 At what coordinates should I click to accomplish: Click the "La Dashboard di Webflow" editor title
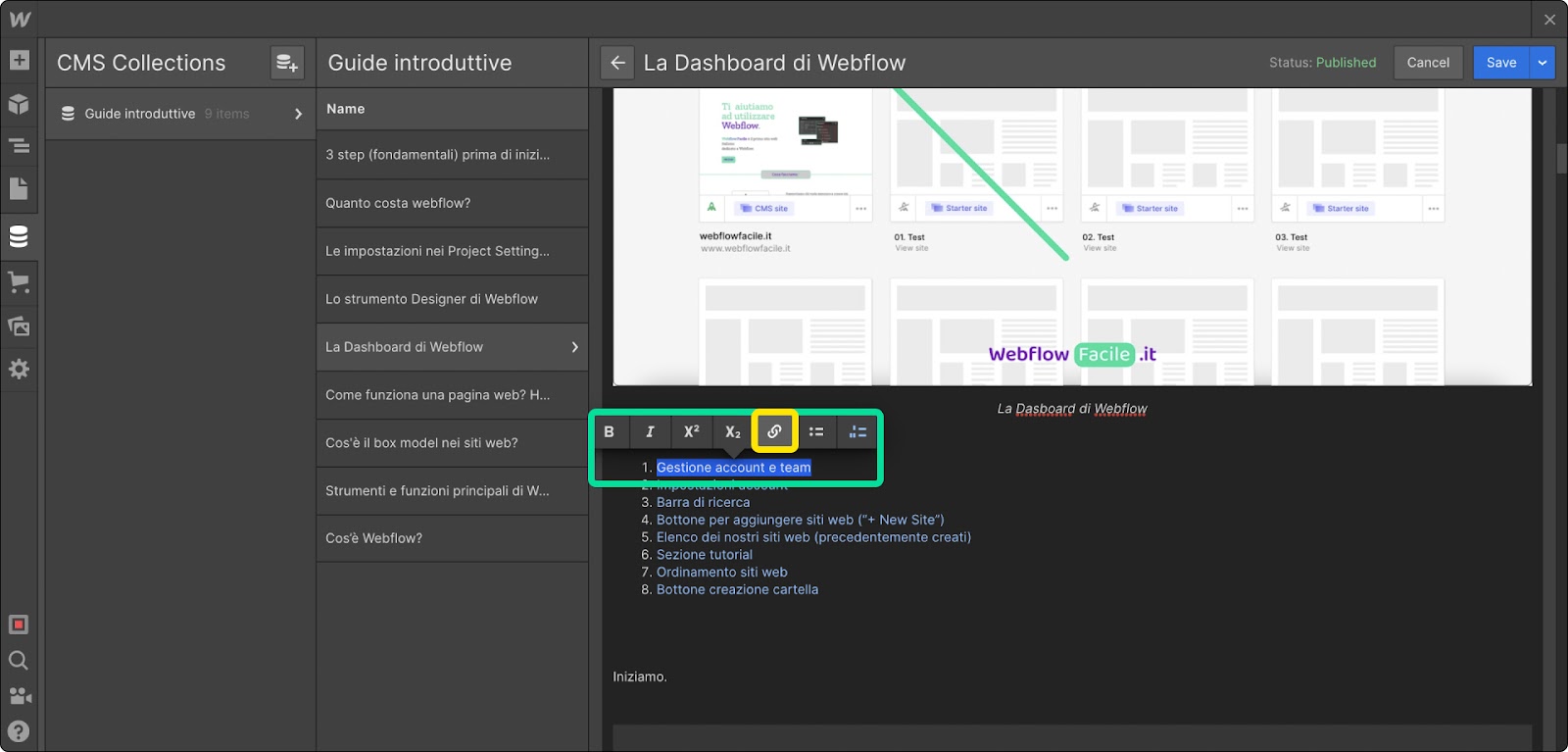coord(774,63)
